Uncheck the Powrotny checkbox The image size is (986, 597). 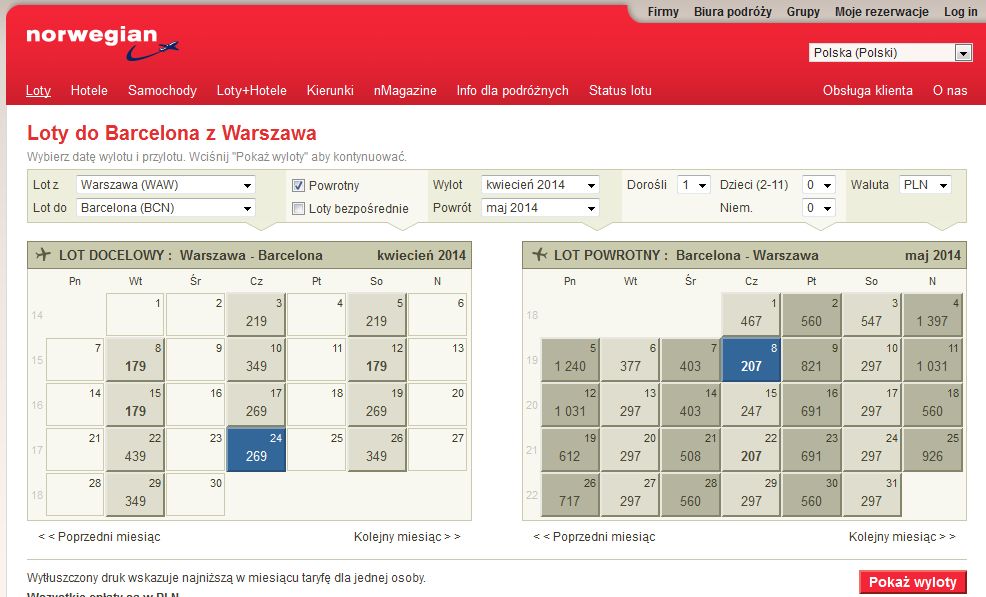click(x=298, y=186)
